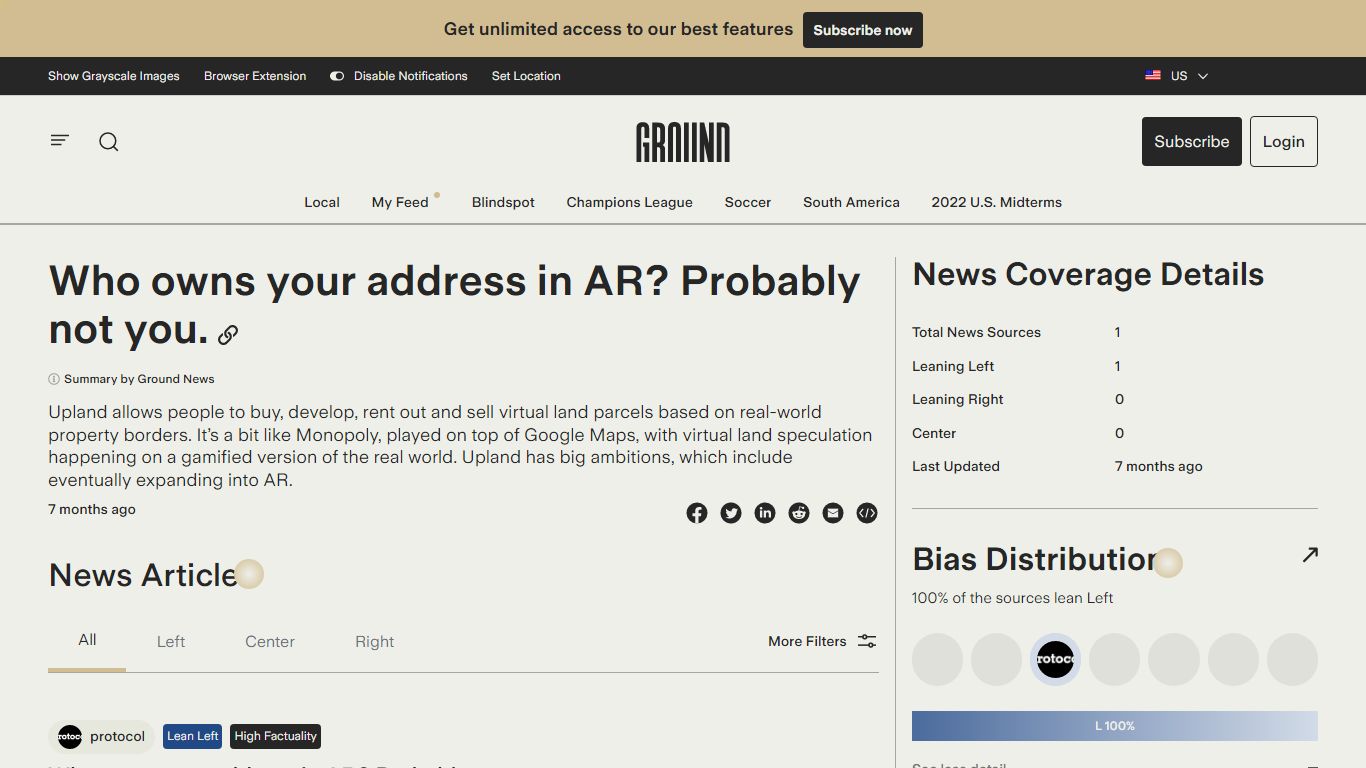The image size is (1366, 768).
Task: Open the hamburger menu icon
Action: tap(60, 141)
